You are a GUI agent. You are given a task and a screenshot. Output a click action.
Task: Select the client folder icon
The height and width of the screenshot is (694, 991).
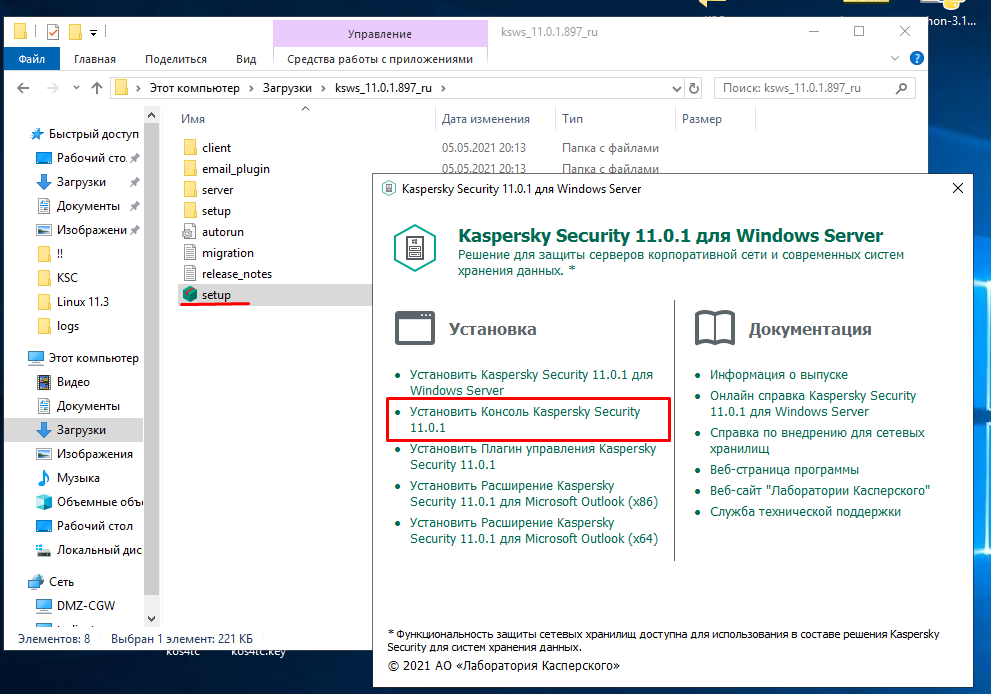[190, 148]
